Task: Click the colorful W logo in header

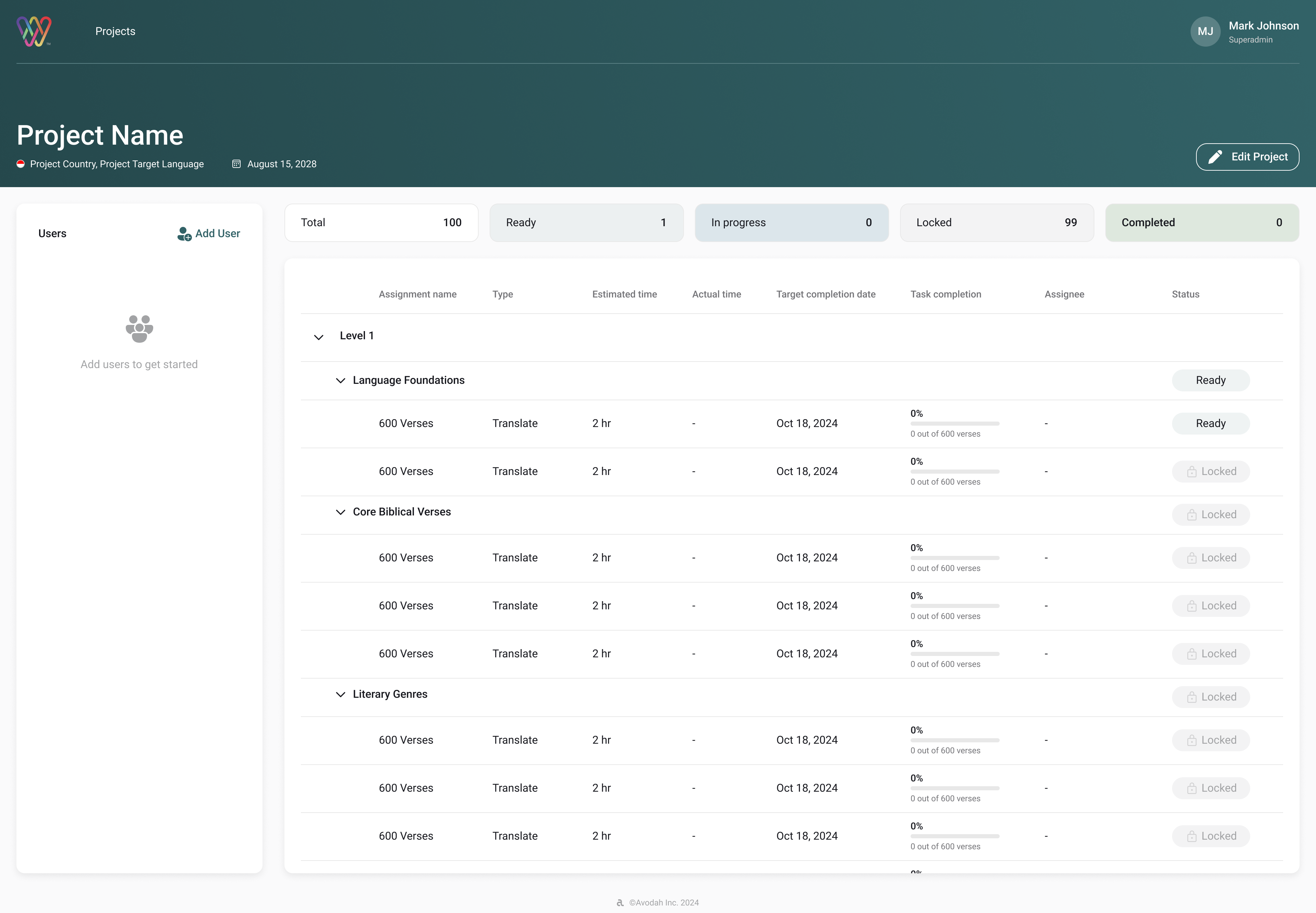Action: tap(34, 32)
